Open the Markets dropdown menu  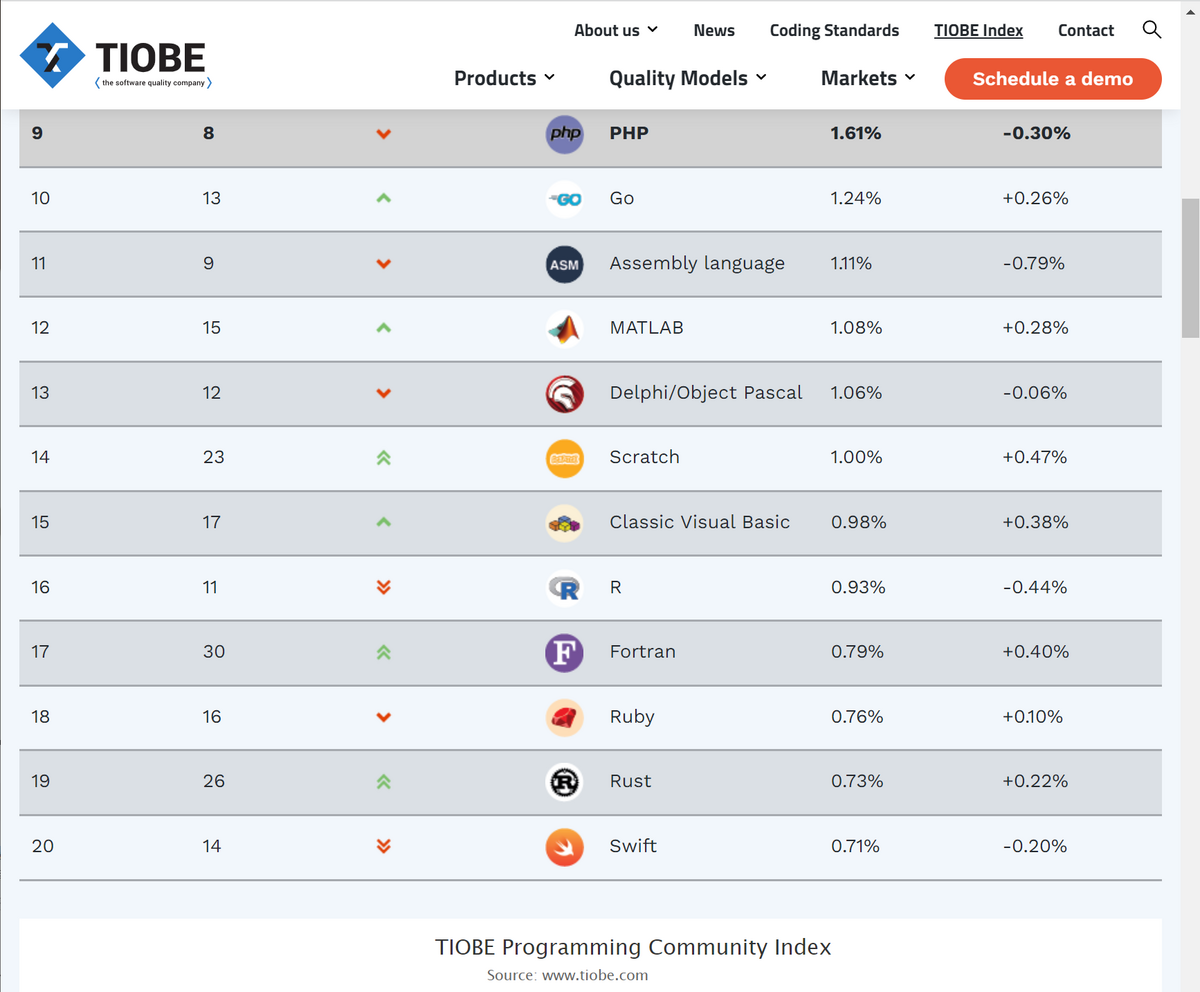pyautogui.click(x=867, y=78)
